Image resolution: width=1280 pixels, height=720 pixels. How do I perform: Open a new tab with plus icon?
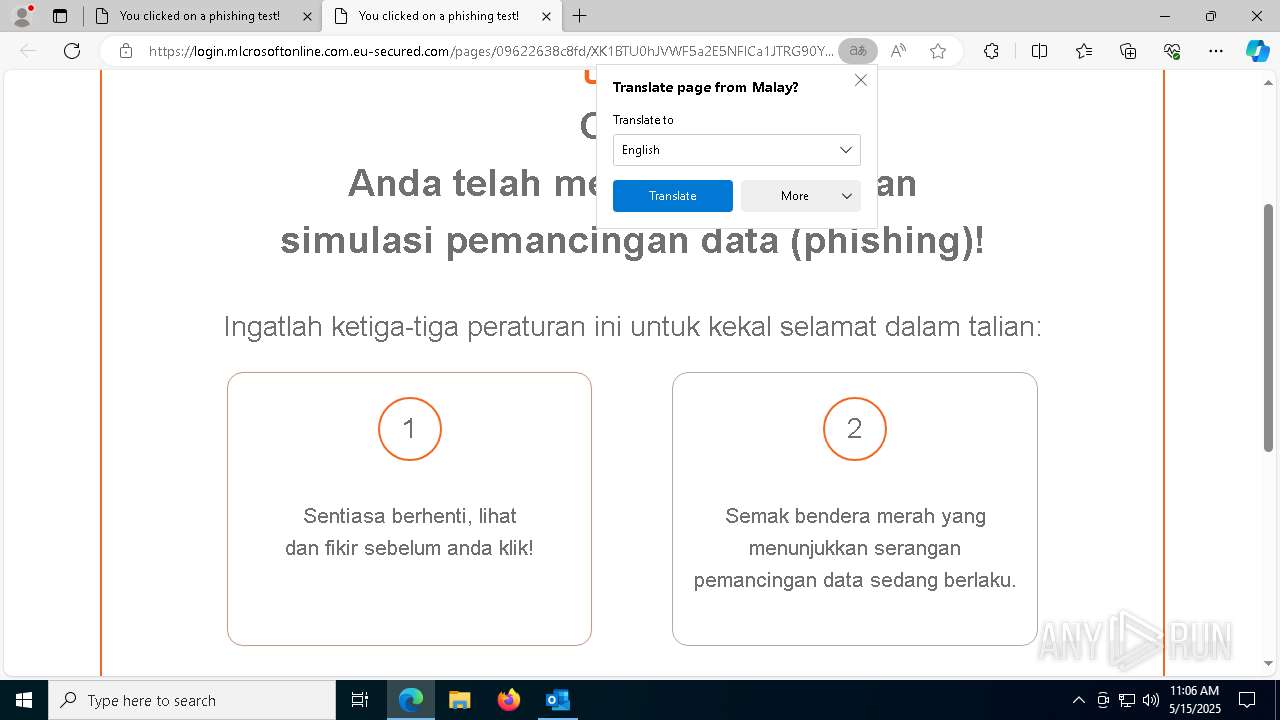click(x=580, y=16)
